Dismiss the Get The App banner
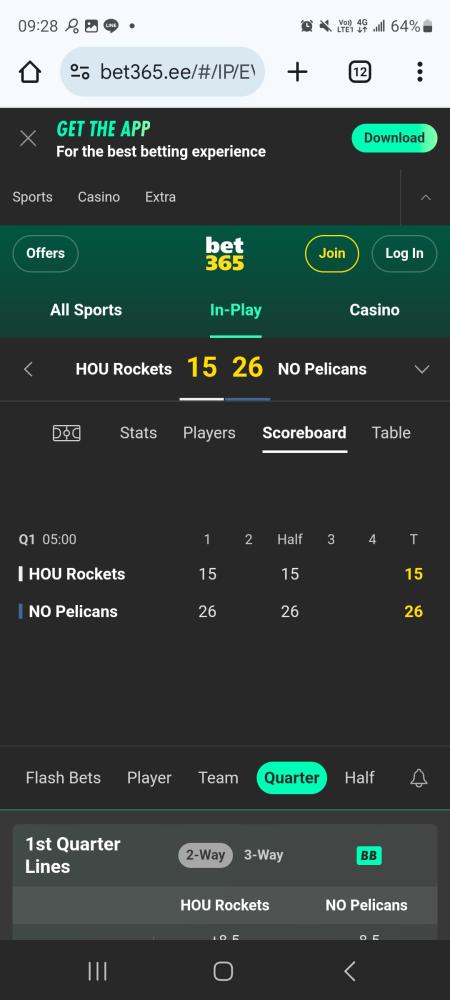This screenshot has width=450, height=1000. 28,138
